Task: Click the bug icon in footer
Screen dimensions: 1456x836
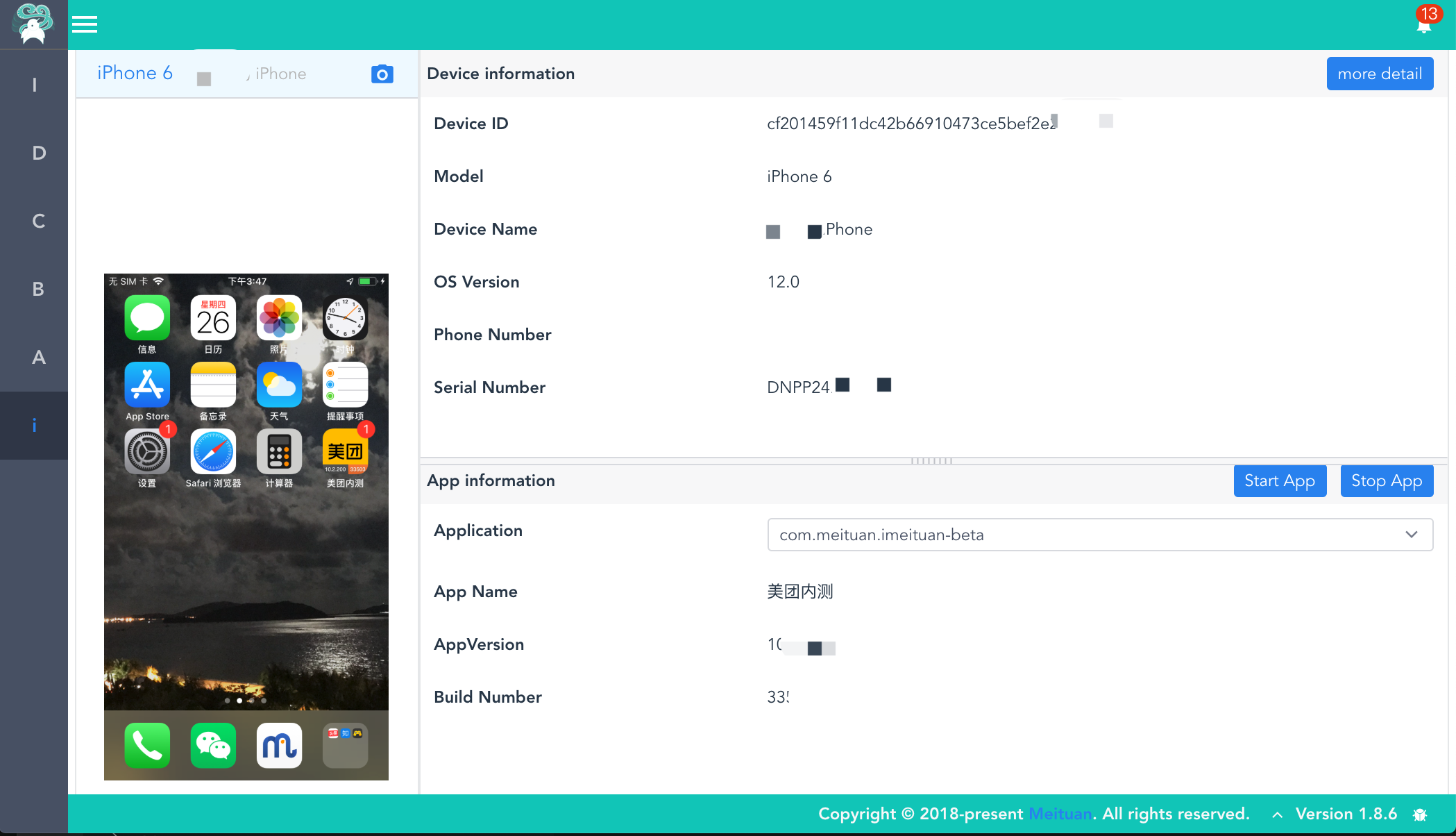Action: point(1420,814)
